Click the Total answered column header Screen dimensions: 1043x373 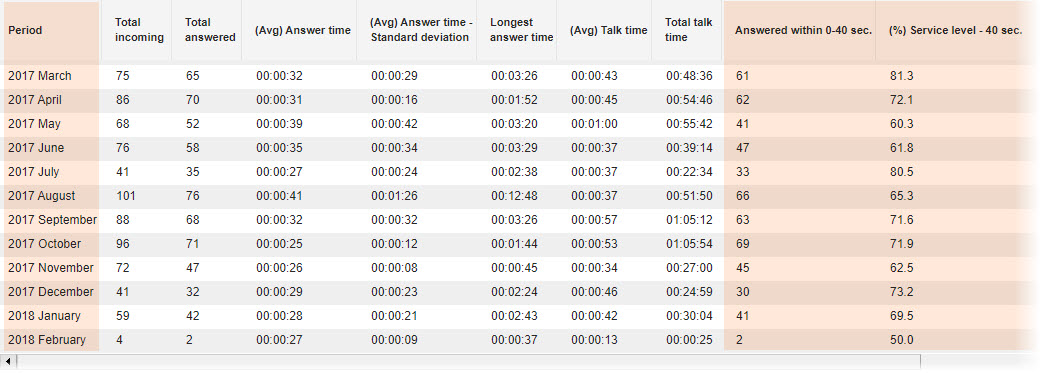click(x=209, y=30)
